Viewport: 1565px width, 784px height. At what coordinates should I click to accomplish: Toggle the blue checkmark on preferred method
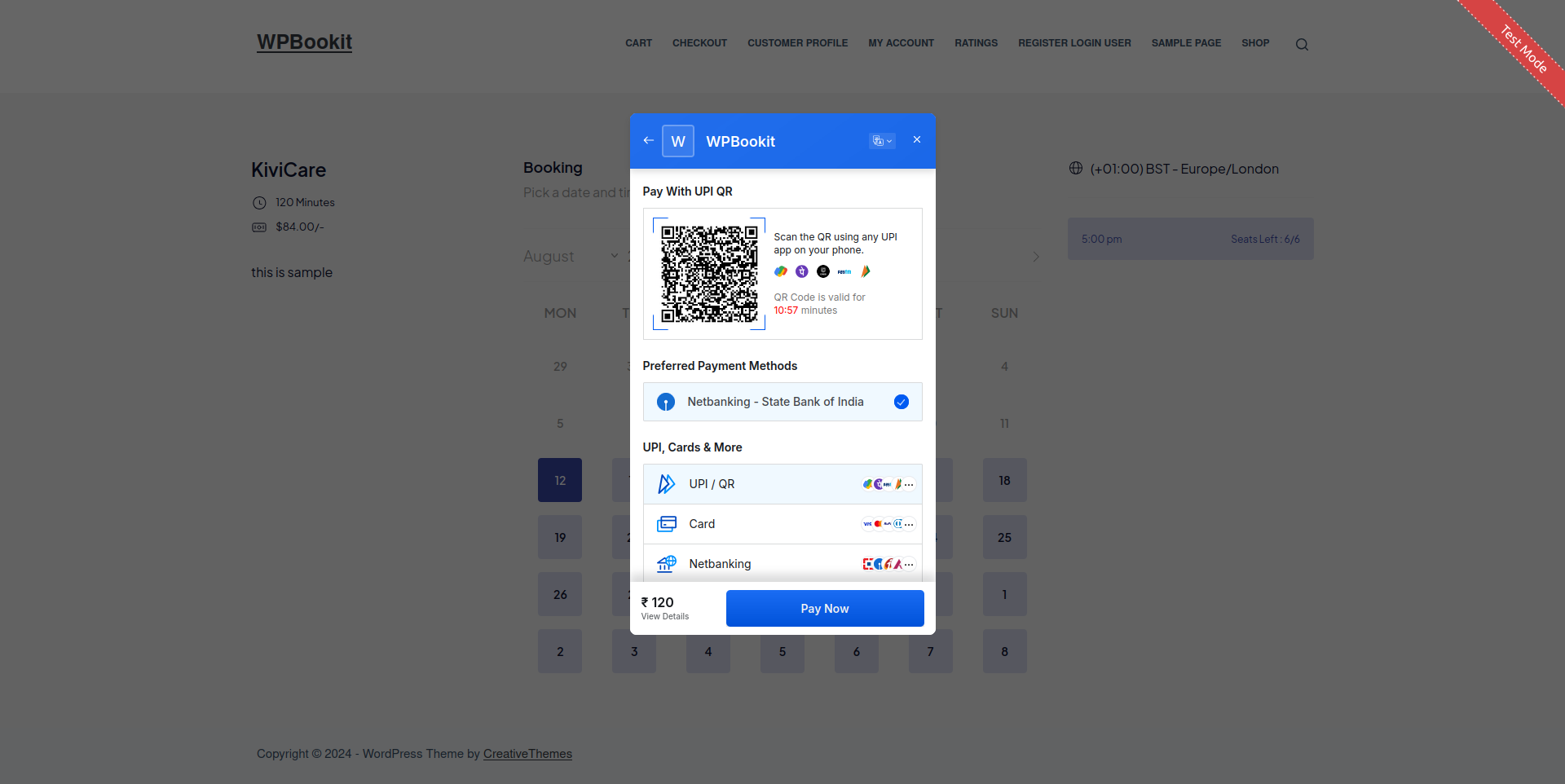(902, 402)
